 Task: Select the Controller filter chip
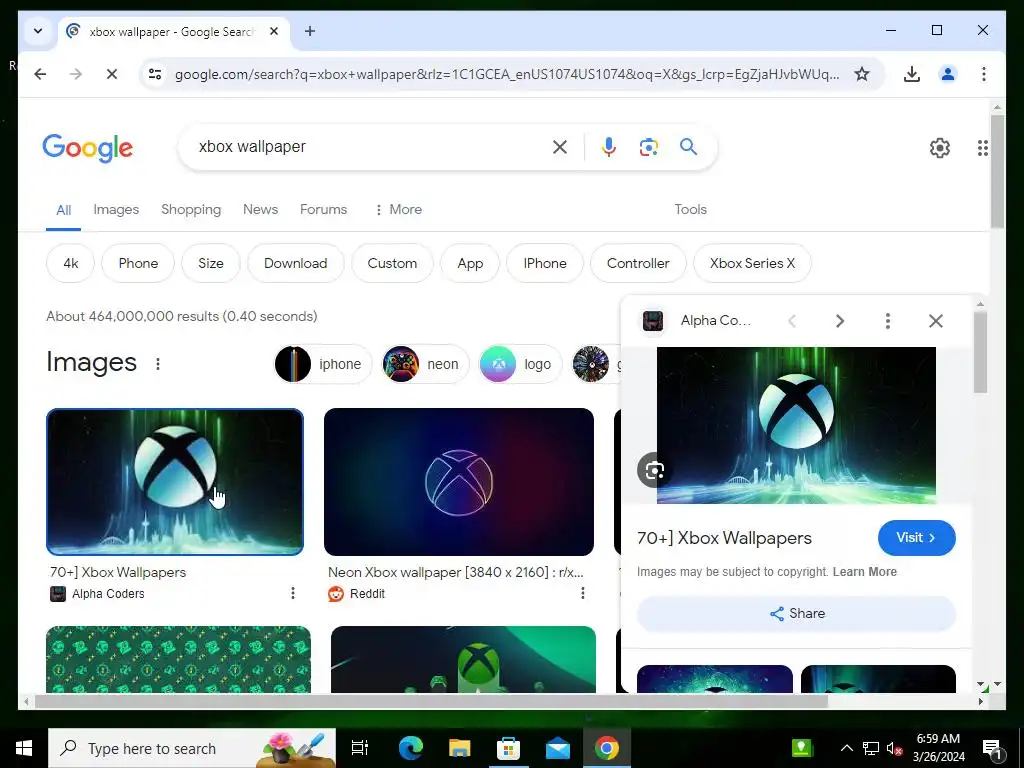pyautogui.click(x=638, y=263)
